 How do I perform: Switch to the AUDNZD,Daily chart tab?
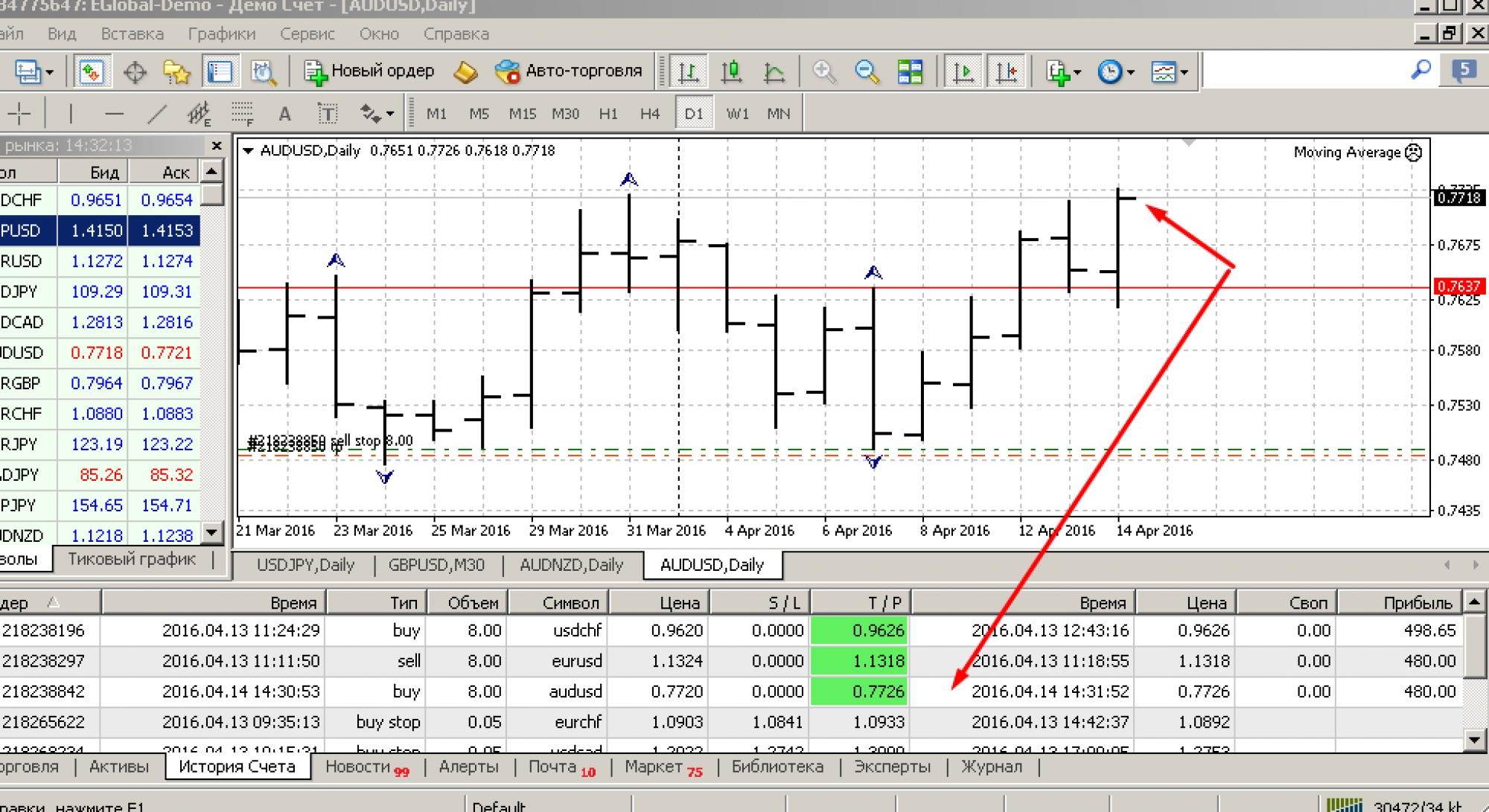point(571,565)
